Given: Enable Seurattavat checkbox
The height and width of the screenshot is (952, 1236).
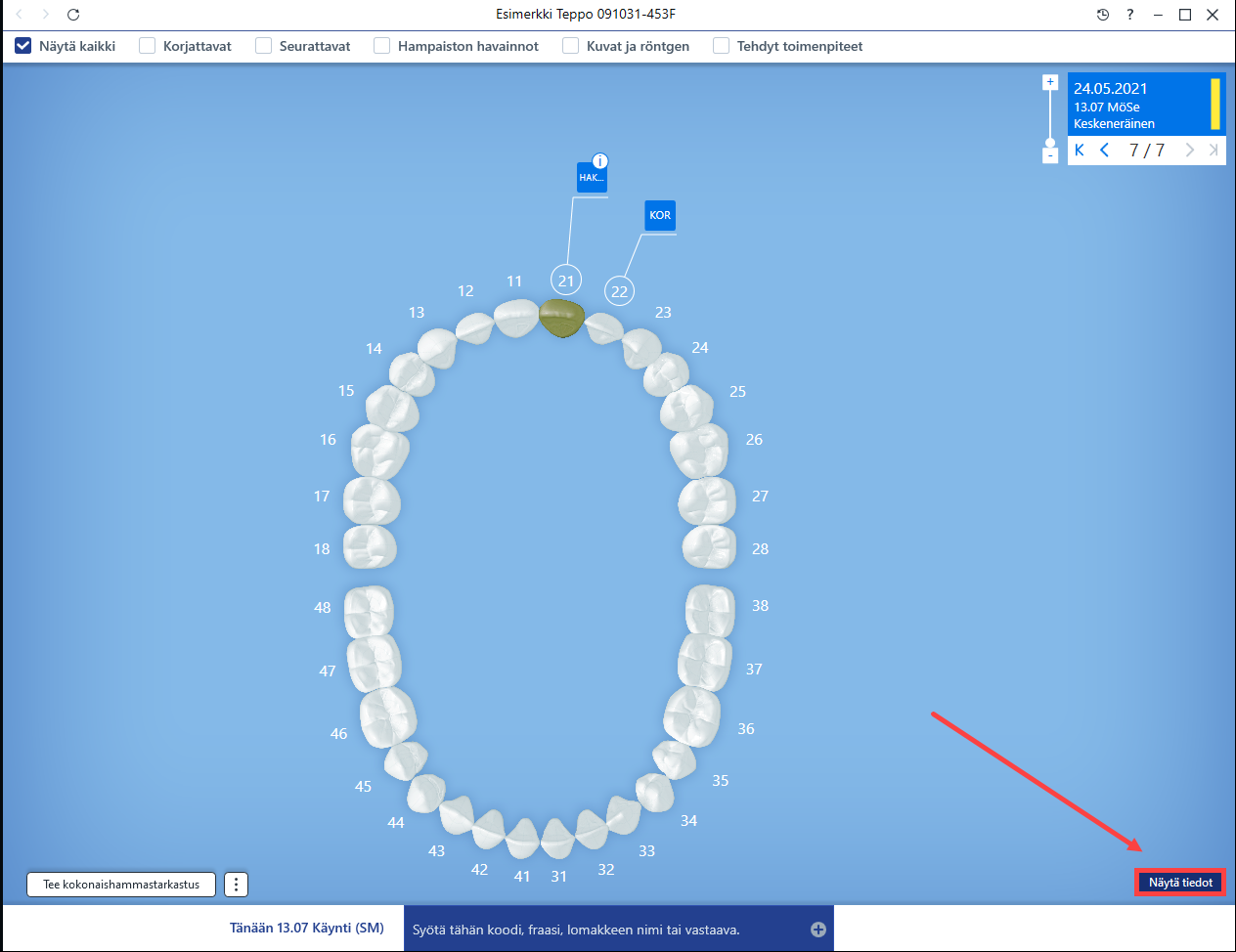Looking at the screenshot, I should [264, 46].
